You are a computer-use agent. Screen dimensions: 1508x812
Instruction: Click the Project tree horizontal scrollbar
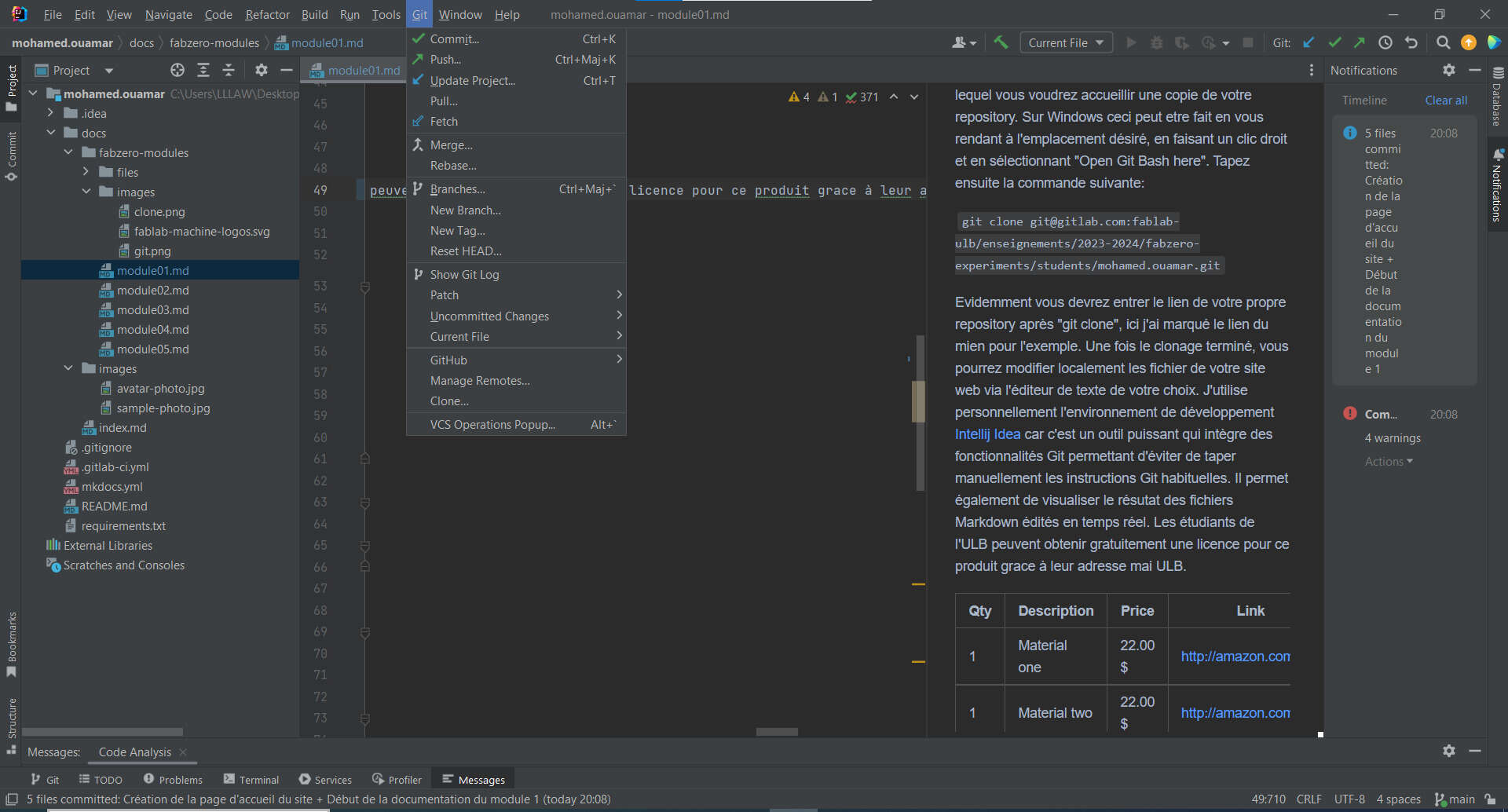tap(102, 731)
